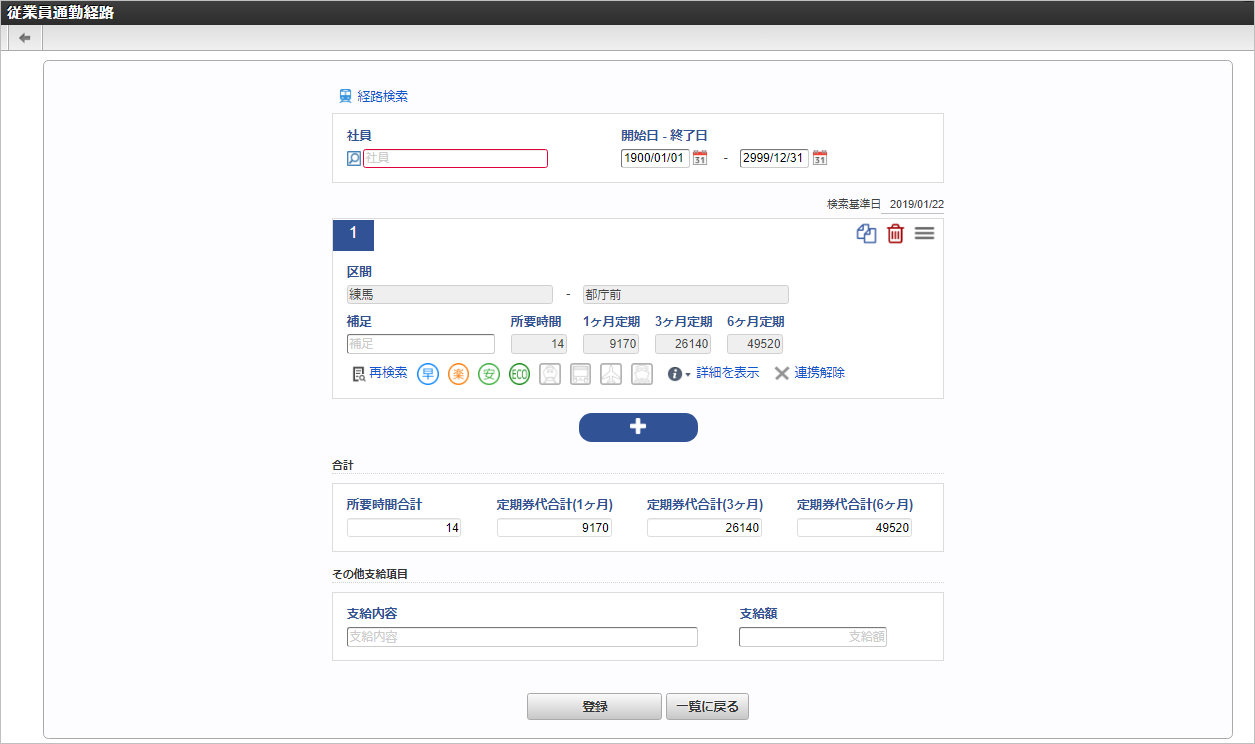Viewport: 1255px width, 744px height.
Task: Click 連携解除 to unlink route
Action: [x=810, y=373]
